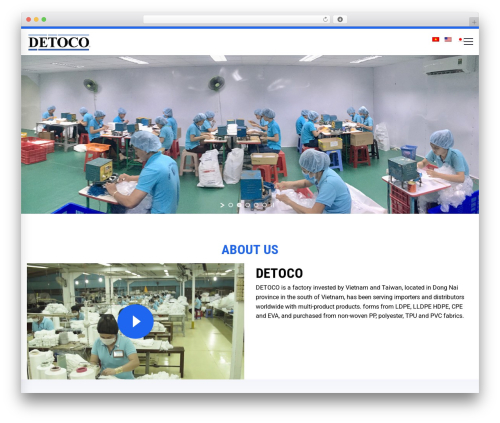Switch language with the US flag
This screenshot has width=500, height=423.
coord(448,39)
